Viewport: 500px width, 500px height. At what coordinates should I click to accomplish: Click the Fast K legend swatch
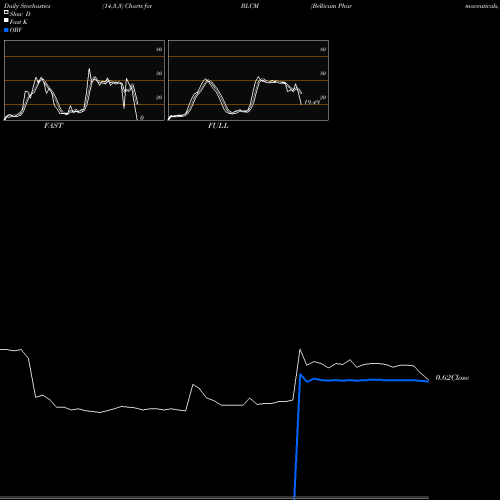pyautogui.click(x=6, y=21)
